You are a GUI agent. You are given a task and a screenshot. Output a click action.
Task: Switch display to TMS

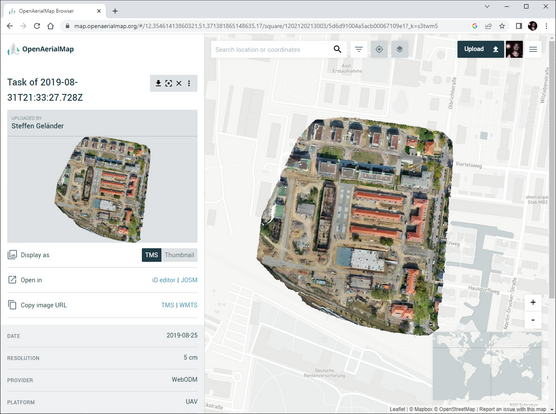(x=151, y=255)
